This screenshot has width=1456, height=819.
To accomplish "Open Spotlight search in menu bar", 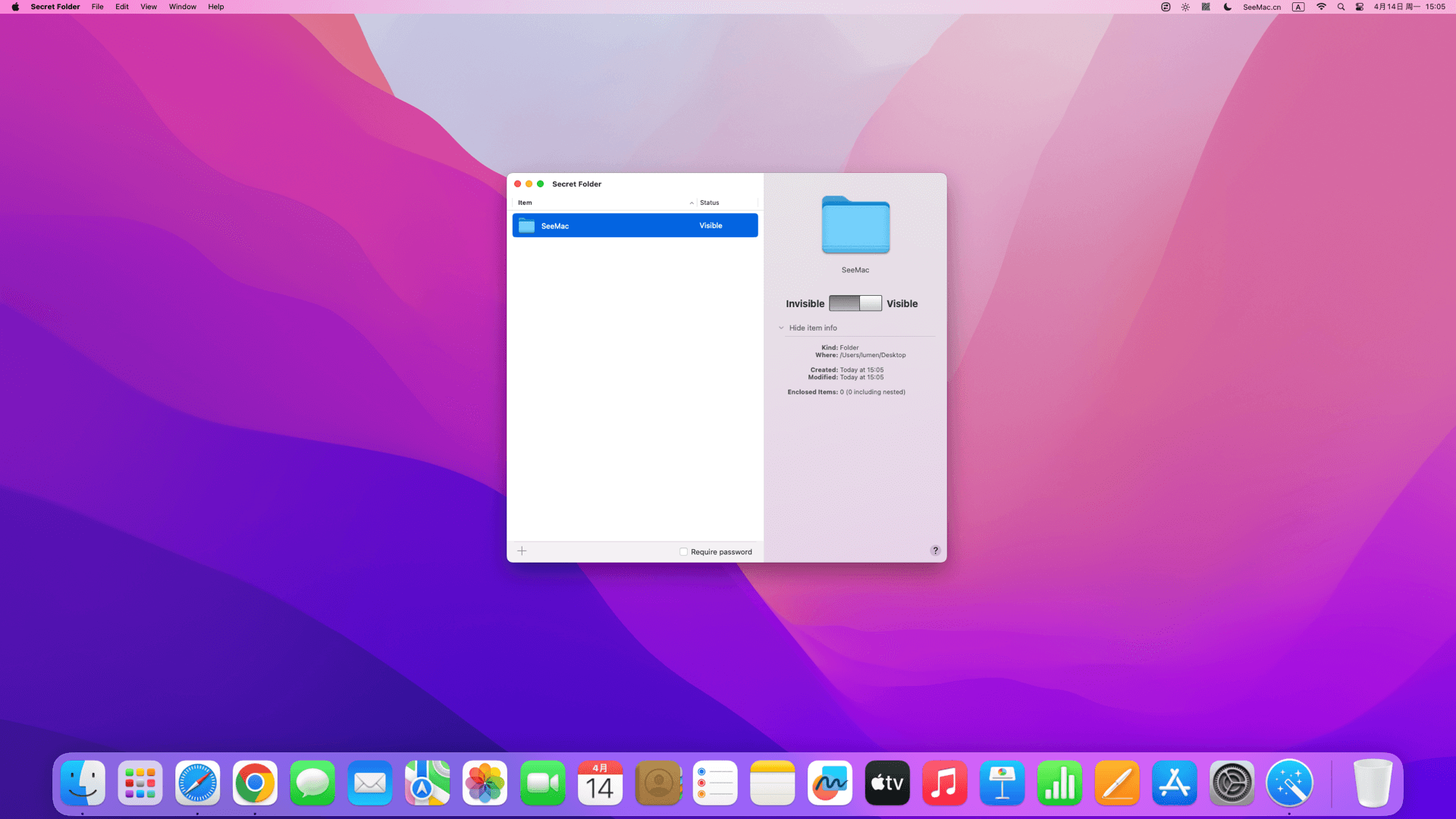I will pos(1341,7).
